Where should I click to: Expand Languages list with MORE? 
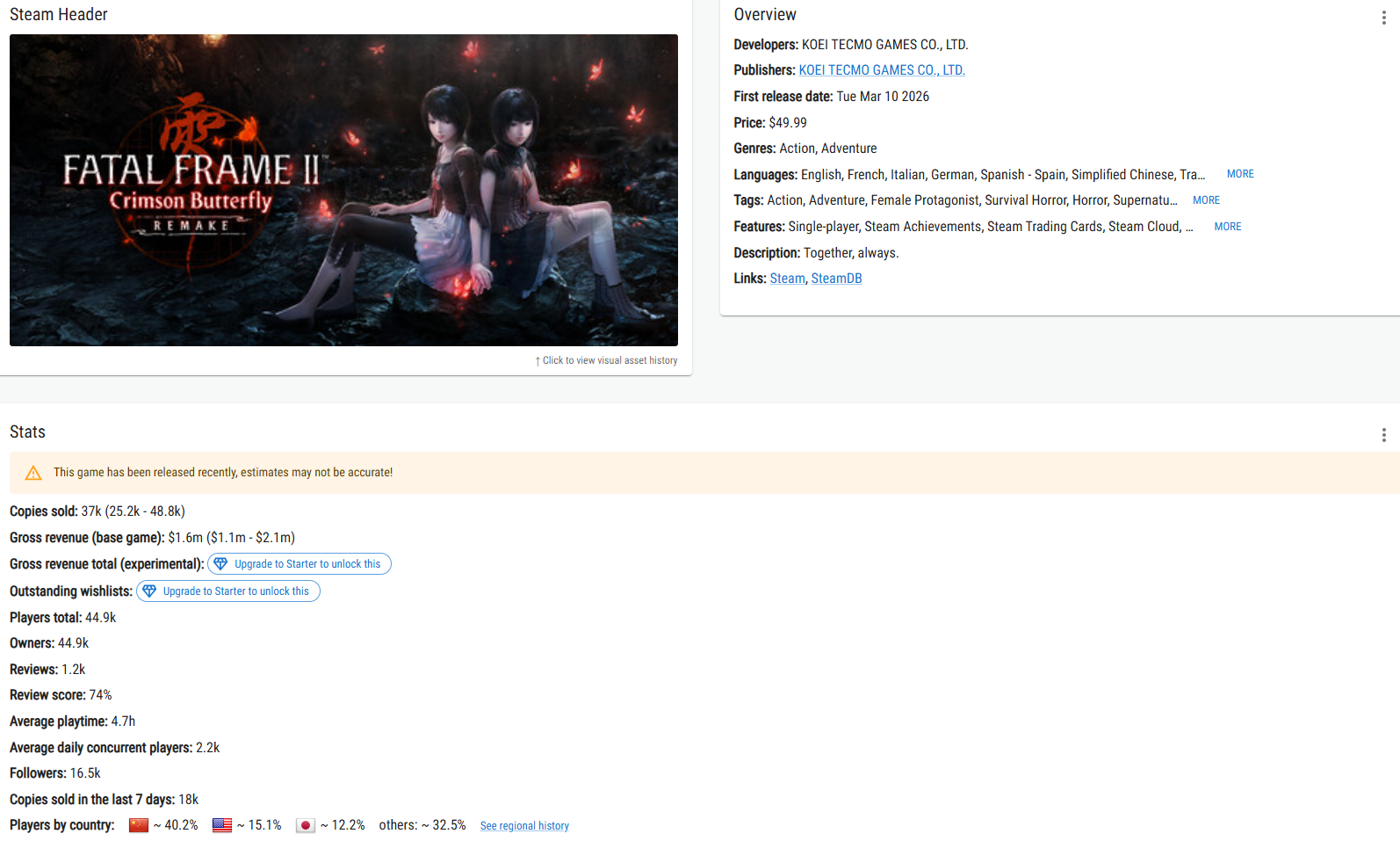coord(1240,174)
